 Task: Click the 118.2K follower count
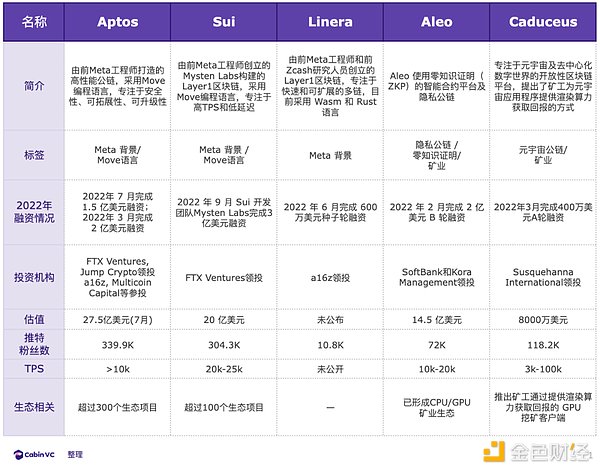(543, 345)
